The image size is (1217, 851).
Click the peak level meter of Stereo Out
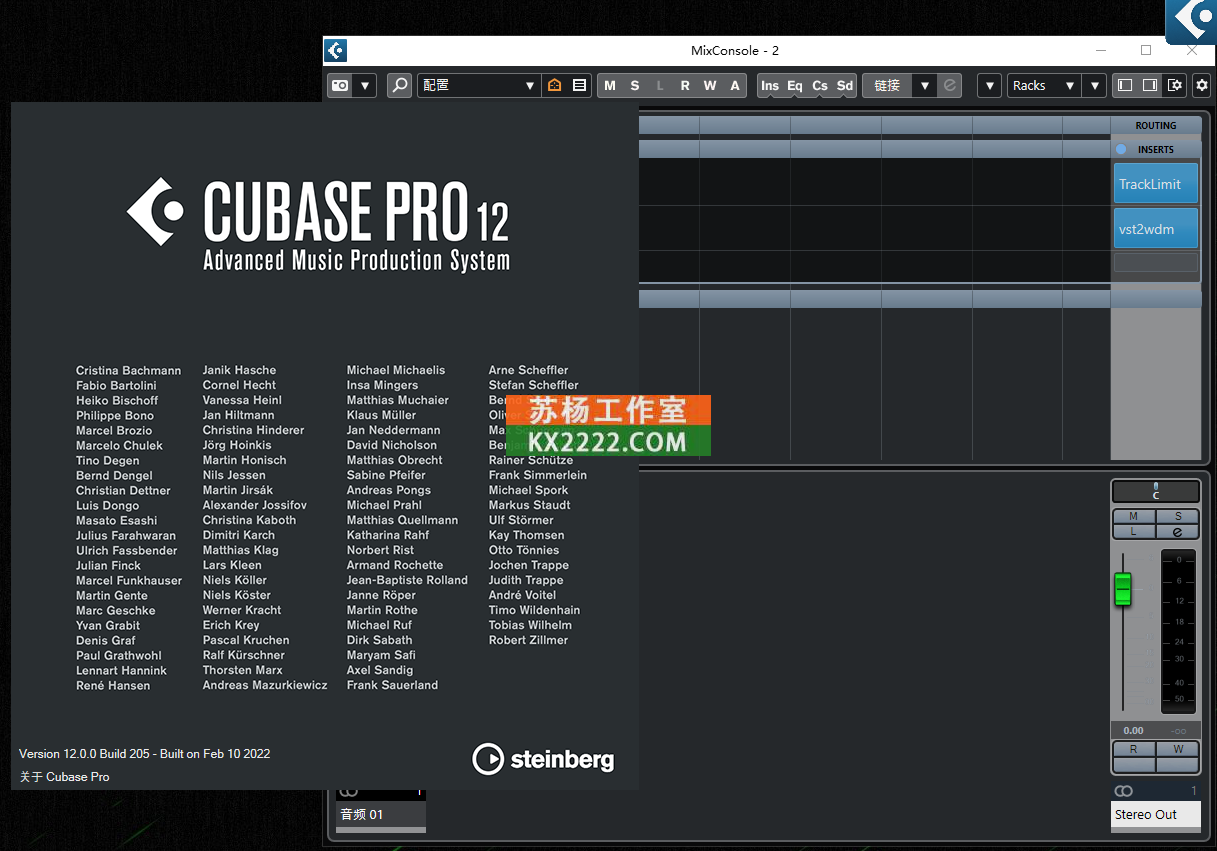tap(1179, 631)
